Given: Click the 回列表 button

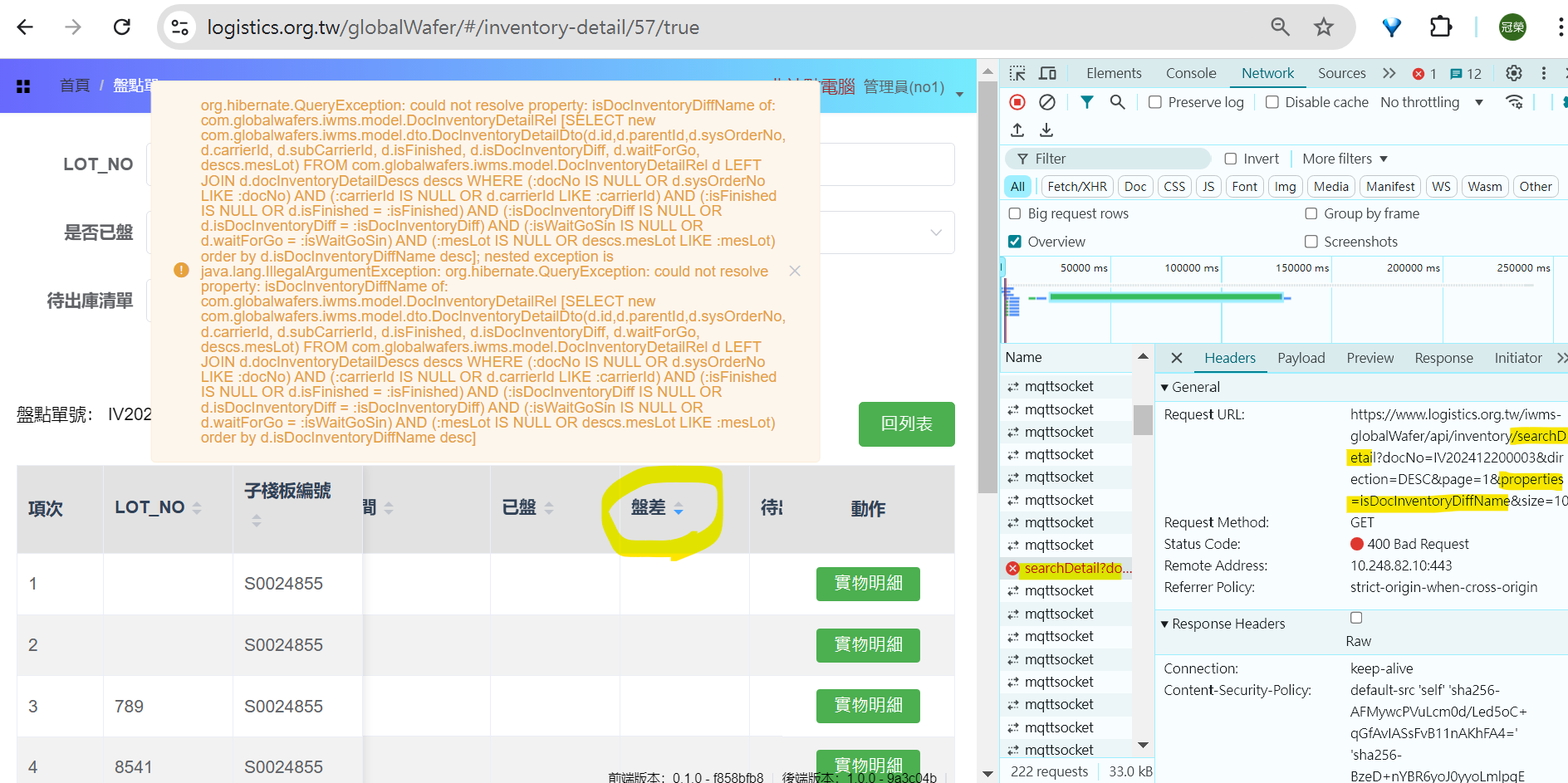Looking at the screenshot, I should pyautogui.click(x=906, y=423).
